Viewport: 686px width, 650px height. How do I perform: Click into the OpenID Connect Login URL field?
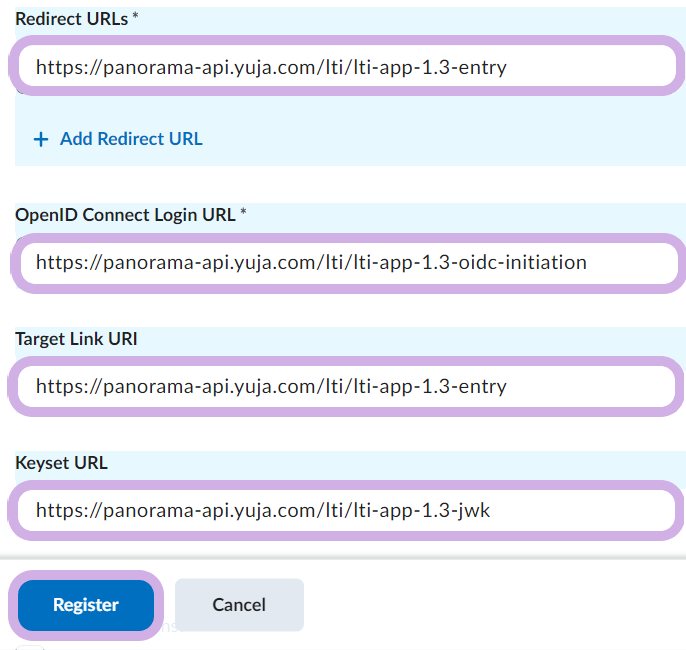[630, 263]
